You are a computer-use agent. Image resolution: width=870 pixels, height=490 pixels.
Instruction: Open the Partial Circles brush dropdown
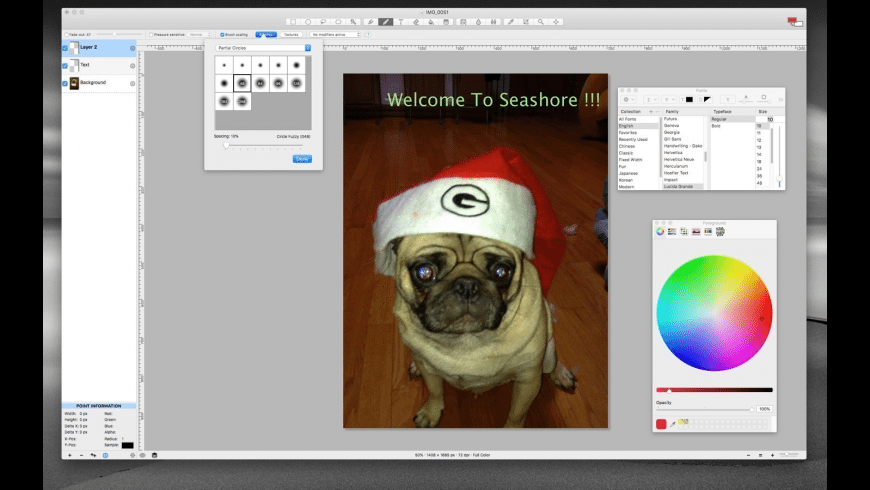[x=264, y=48]
